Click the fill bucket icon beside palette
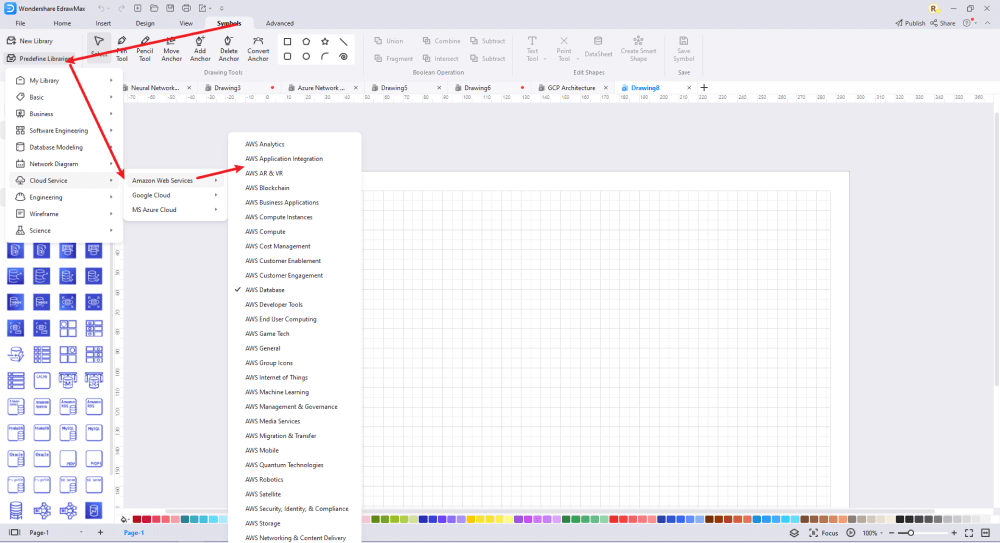Screen dimensions: 1000x543 124,519
